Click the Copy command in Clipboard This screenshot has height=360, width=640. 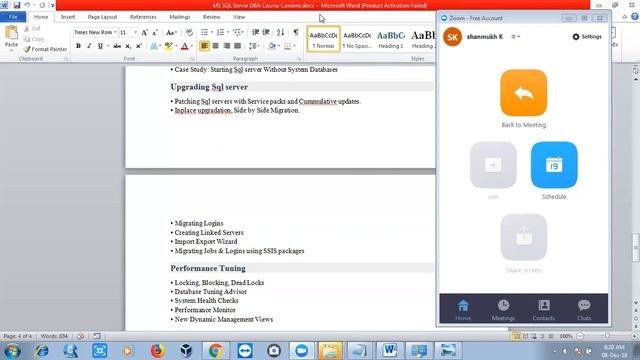(33, 39)
